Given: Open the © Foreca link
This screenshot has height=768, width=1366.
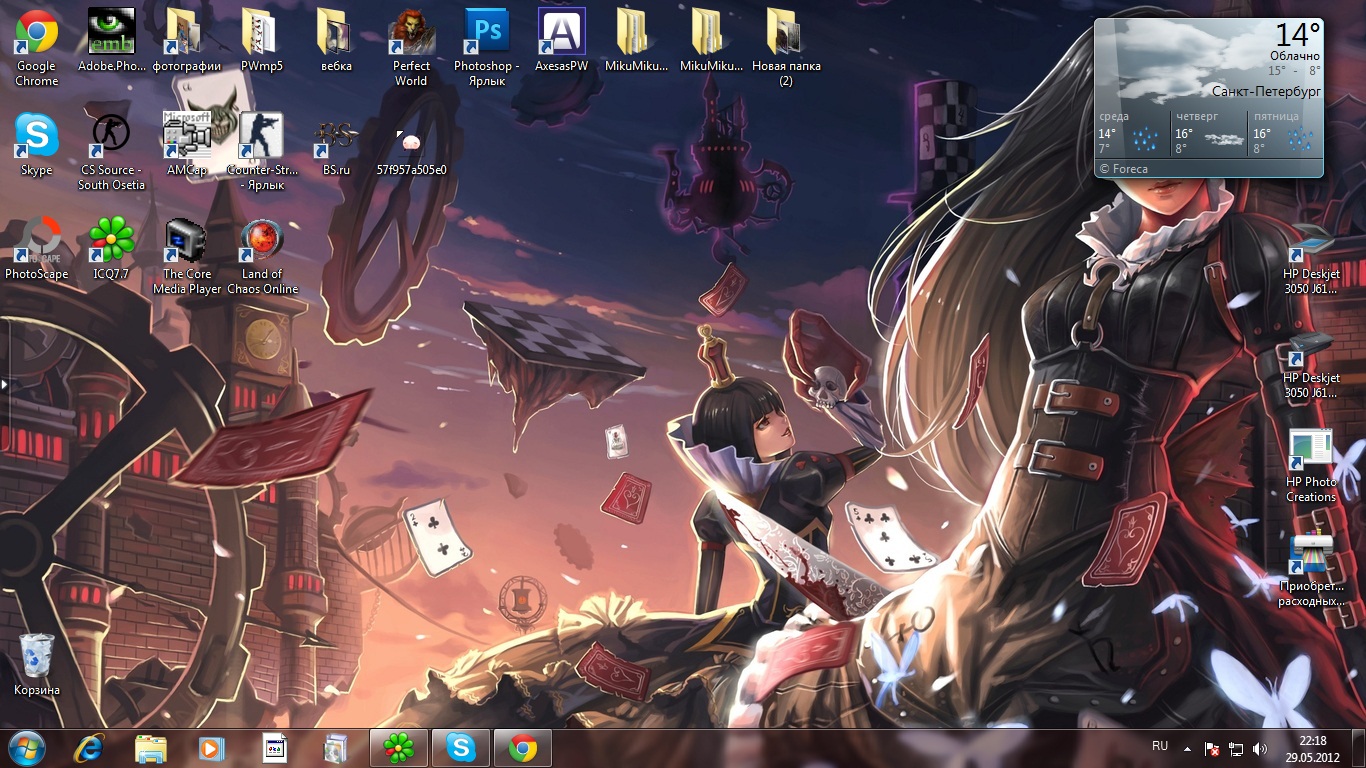Looking at the screenshot, I should point(1123,169).
